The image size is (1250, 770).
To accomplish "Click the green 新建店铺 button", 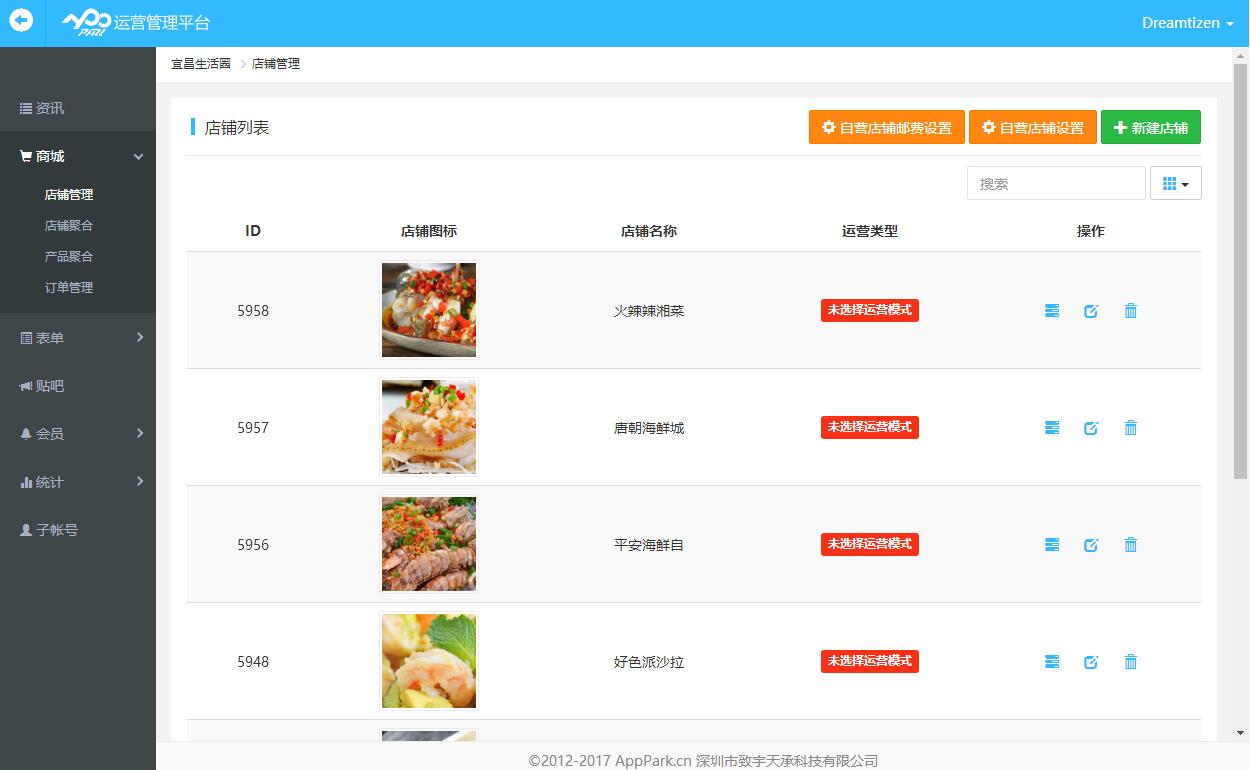I will point(1150,128).
